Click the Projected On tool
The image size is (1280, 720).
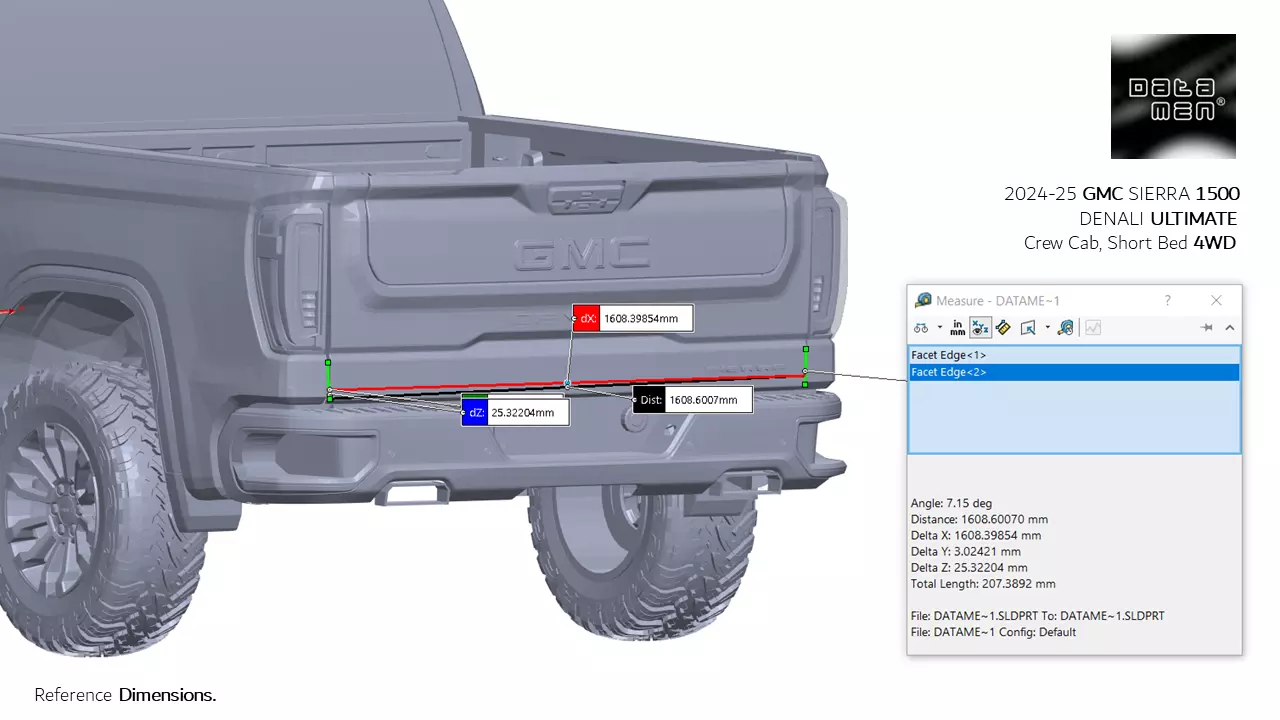click(x=1028, y=328)
